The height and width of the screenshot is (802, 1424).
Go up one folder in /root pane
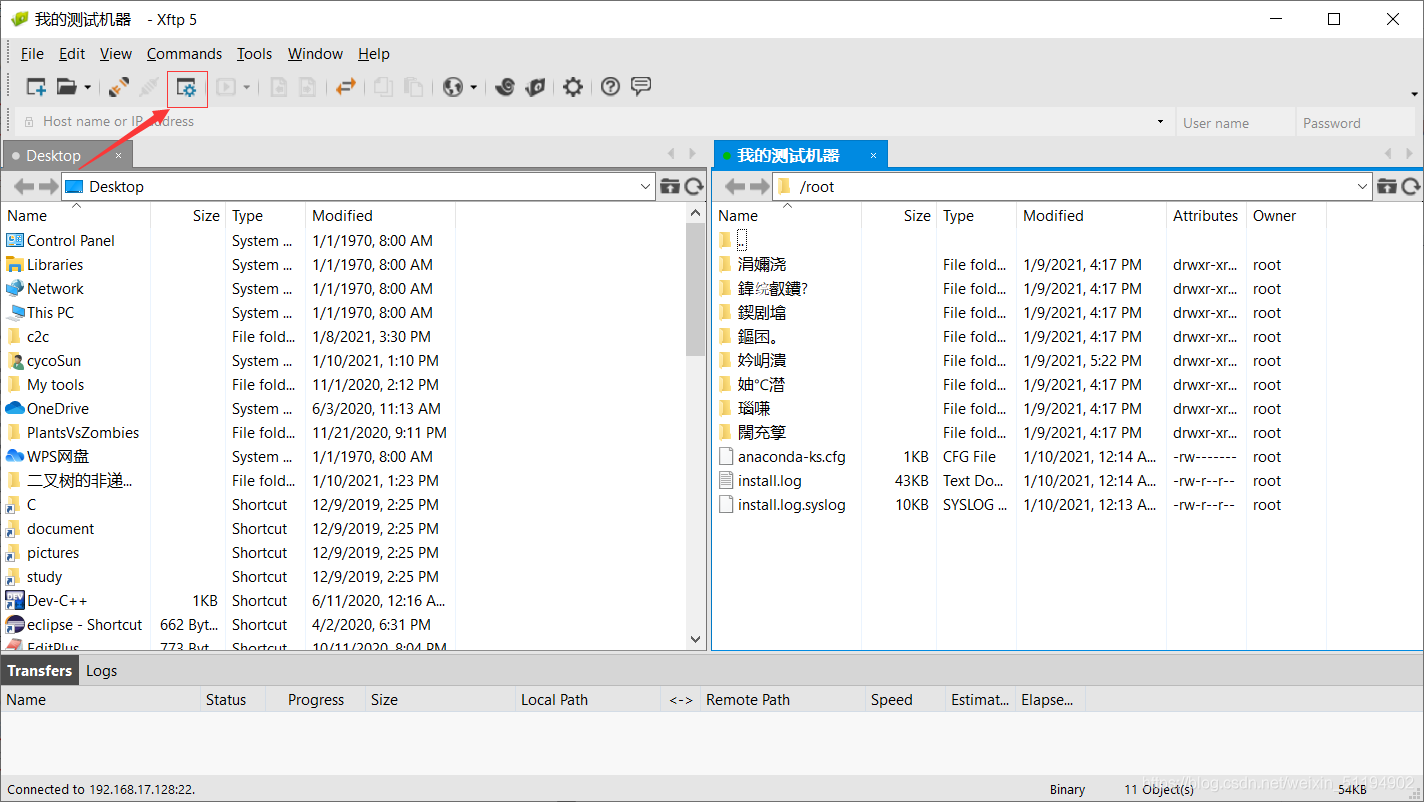click(1387, 186)
